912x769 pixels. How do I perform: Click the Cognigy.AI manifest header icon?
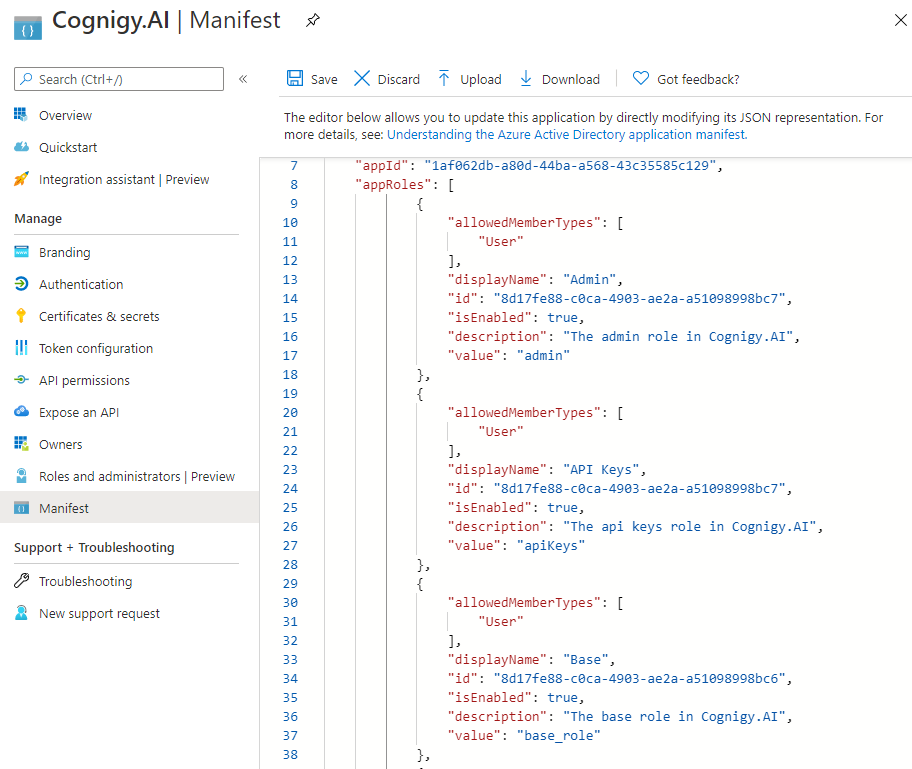point(27,28)
